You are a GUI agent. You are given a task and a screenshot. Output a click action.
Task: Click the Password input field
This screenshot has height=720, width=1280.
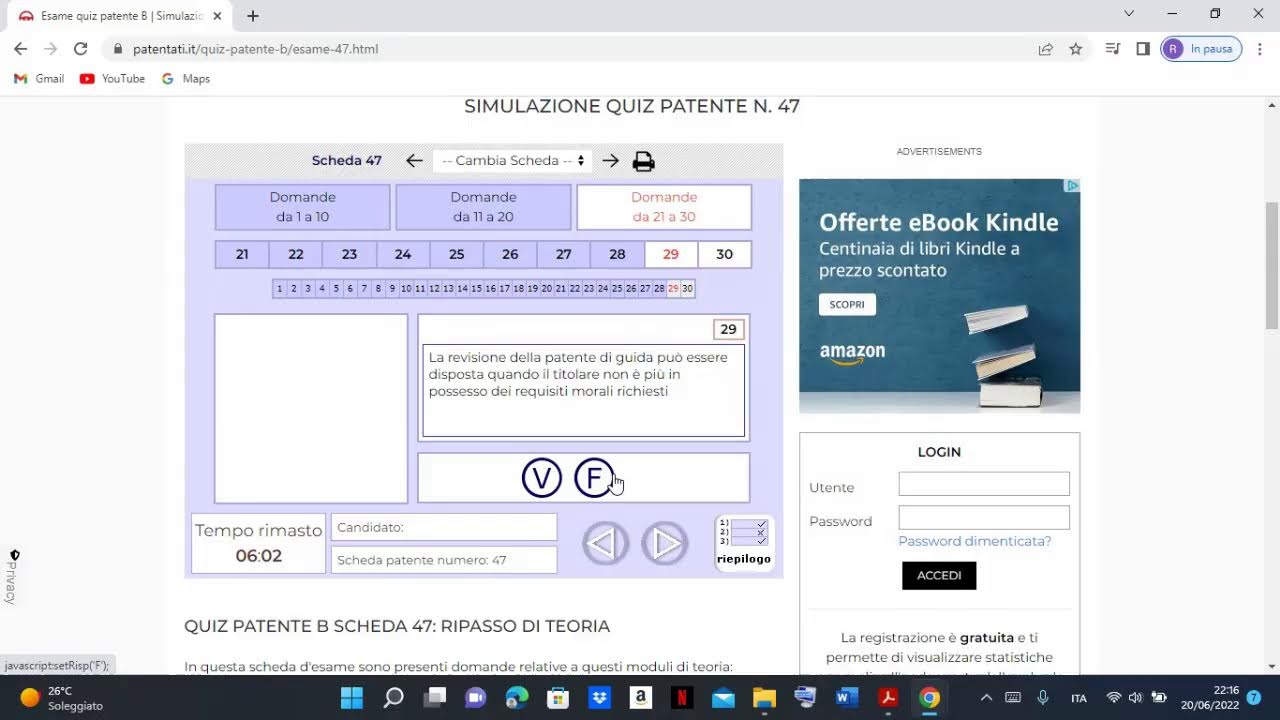click(984, 518)
